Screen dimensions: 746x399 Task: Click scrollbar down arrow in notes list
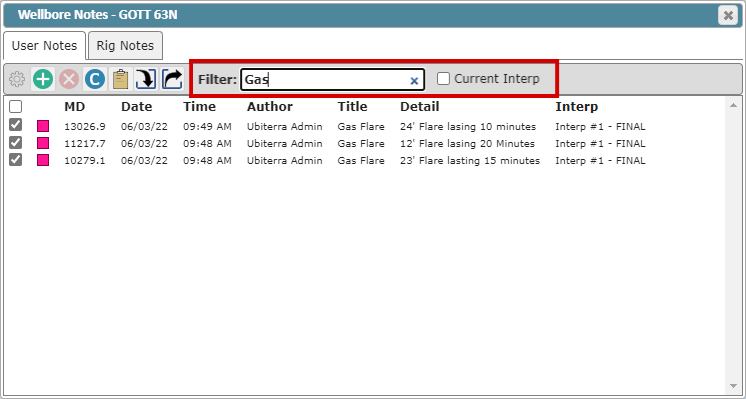pos(733,386)
